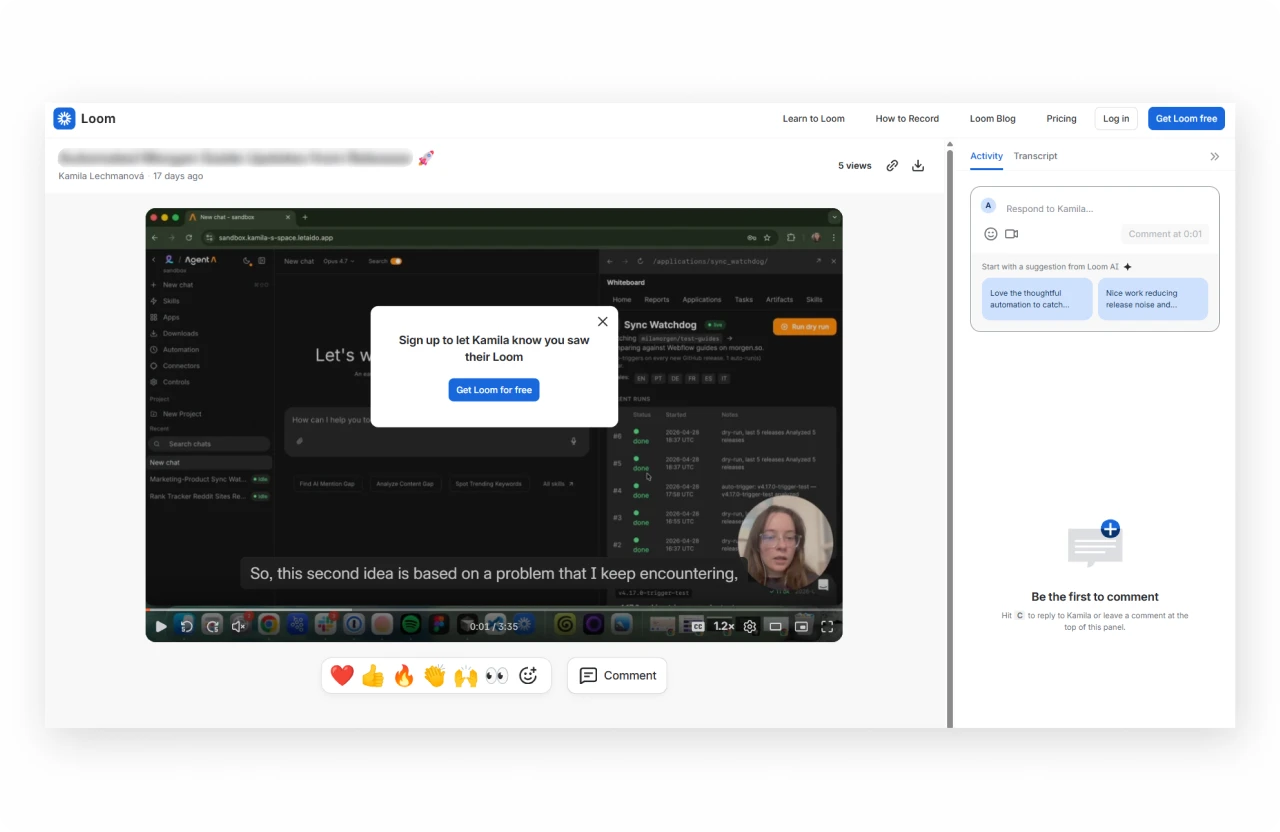Record a video comment with camera icon
The image size is (1280, 832).
(1011, 234)
